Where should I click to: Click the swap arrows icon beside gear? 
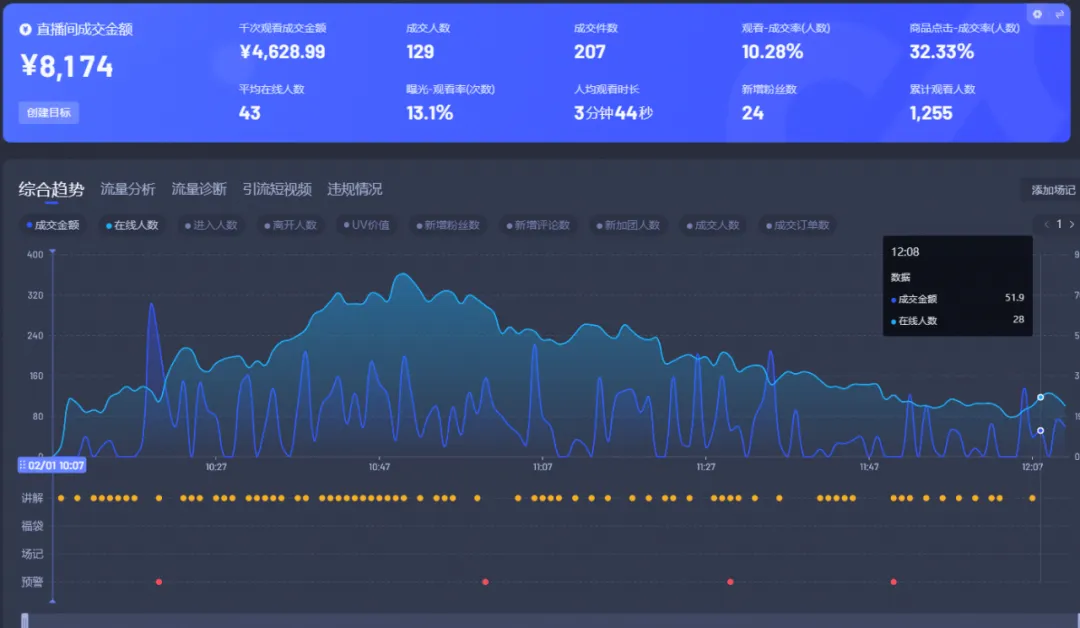[x=1060, y=14]
